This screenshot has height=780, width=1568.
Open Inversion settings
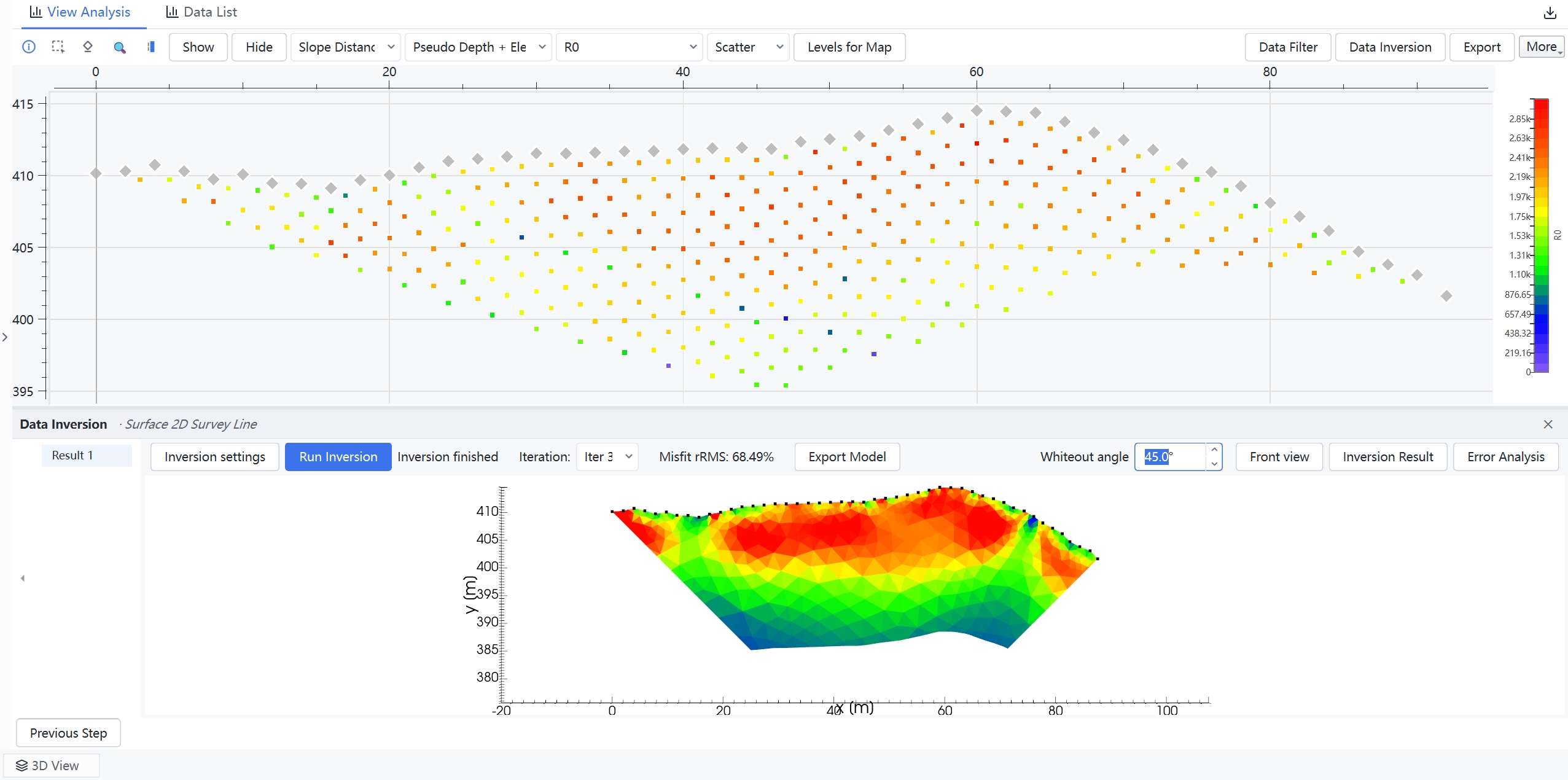tap(215, 457)
